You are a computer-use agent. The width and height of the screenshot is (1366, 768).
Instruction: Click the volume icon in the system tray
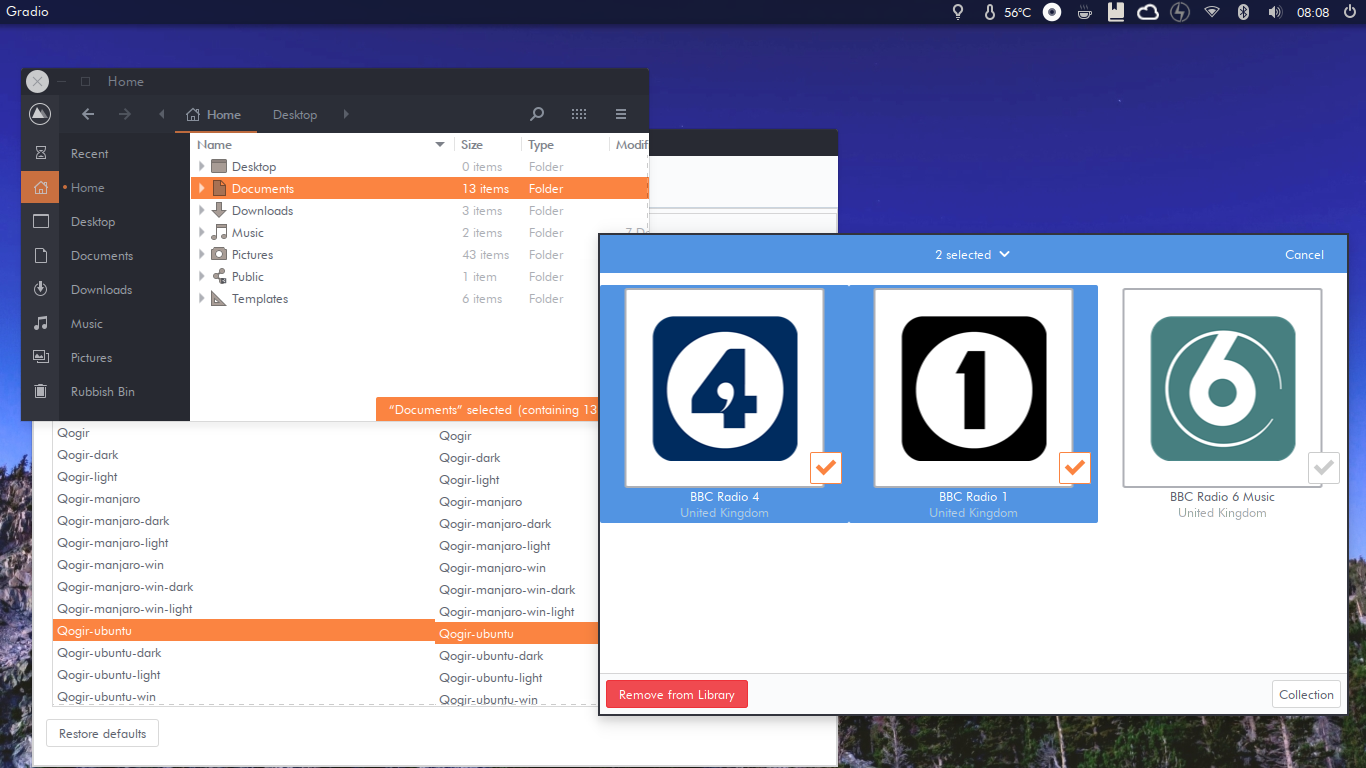1274,12
